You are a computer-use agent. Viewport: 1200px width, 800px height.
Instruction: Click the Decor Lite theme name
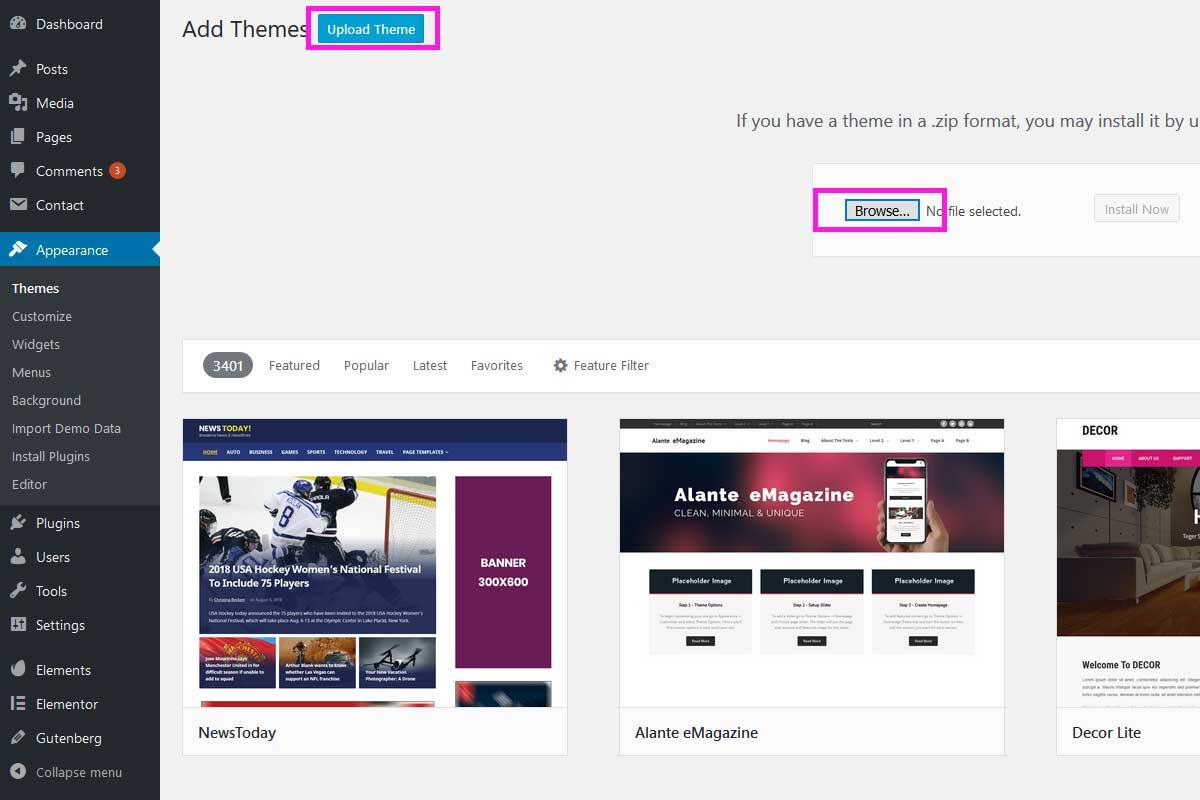click(x=1106, y=733)
